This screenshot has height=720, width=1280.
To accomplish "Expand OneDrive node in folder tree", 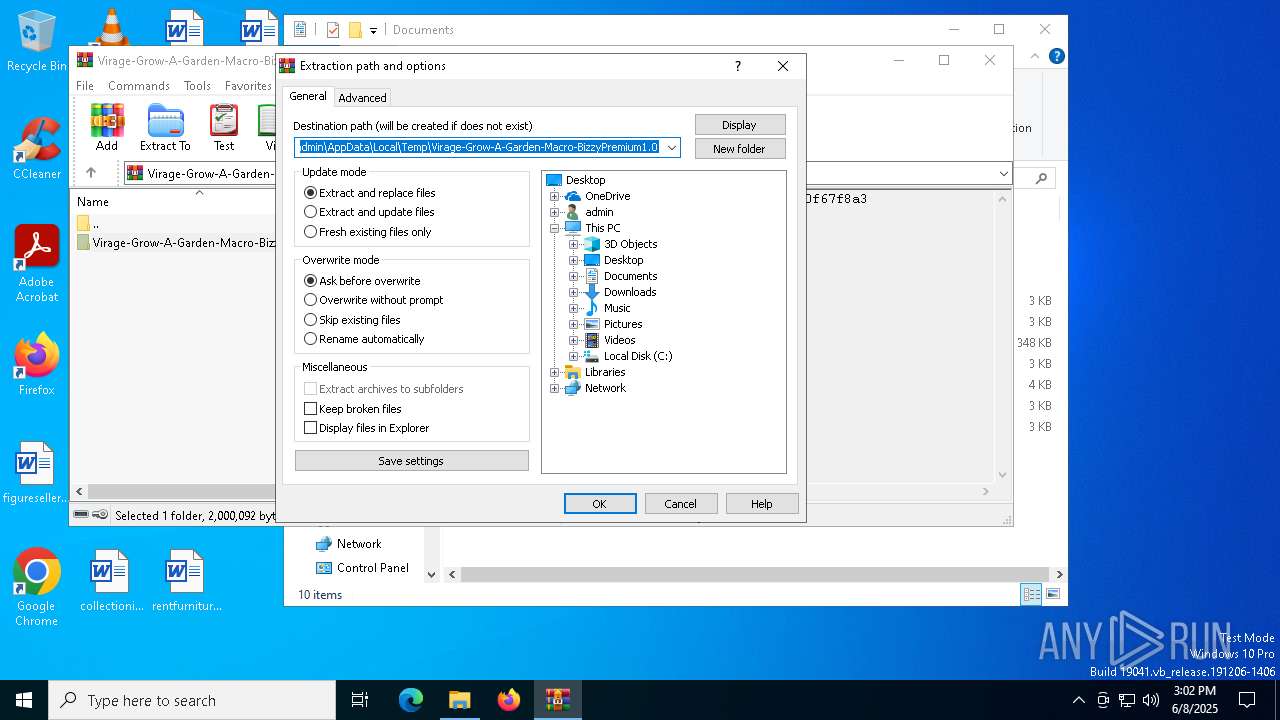I will click(555, 196).
